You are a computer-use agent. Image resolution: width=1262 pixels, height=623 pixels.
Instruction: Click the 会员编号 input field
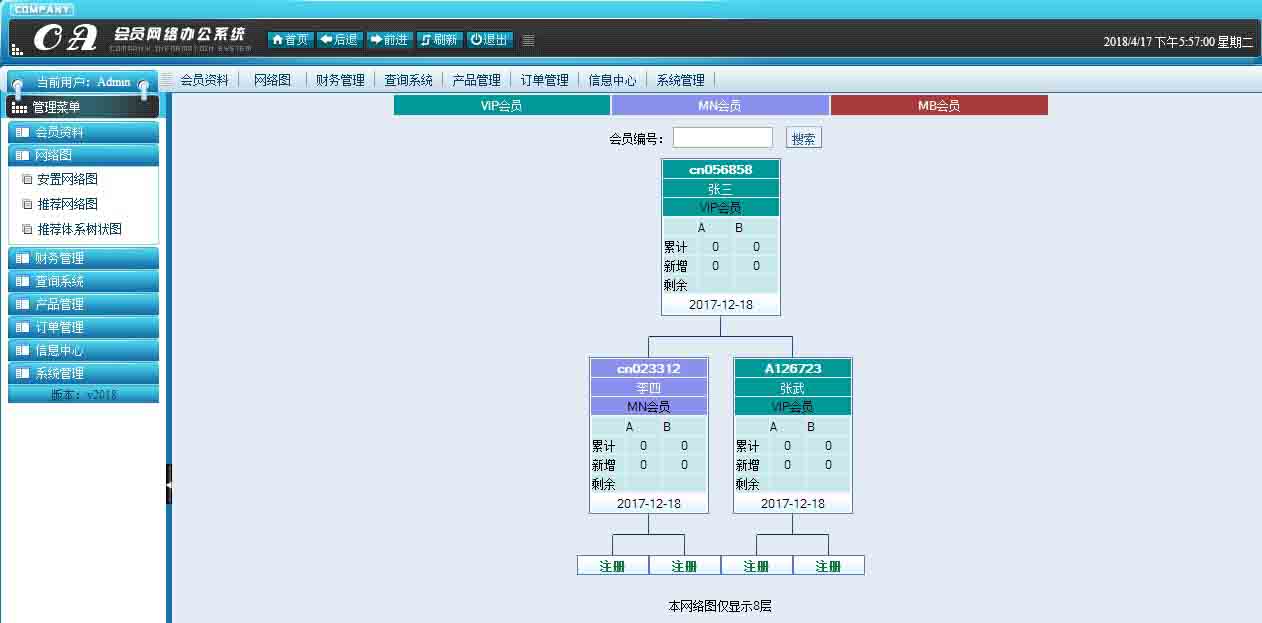[722, 138]
